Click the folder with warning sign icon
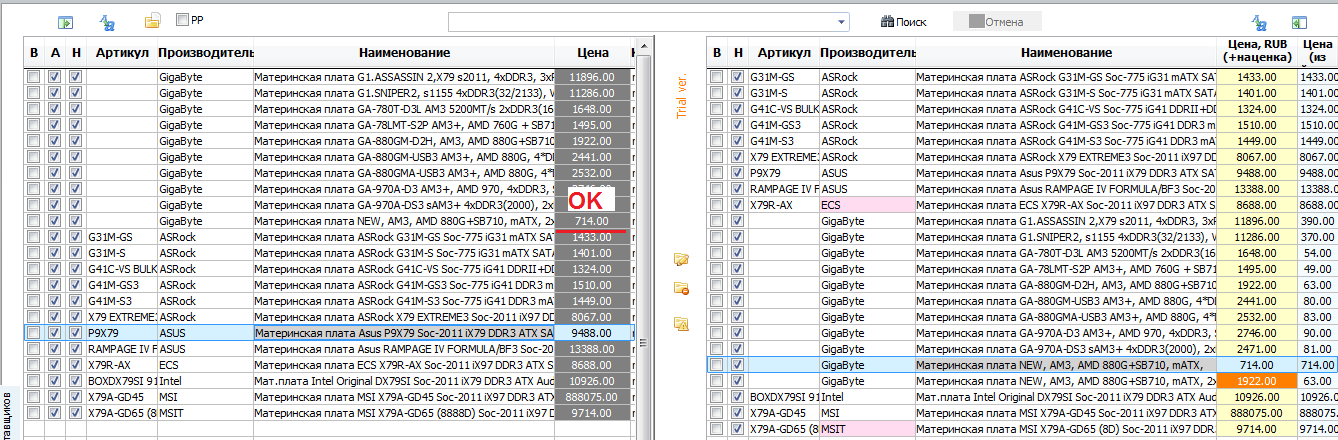This screenshot has width=1338, height=440. 682,323
